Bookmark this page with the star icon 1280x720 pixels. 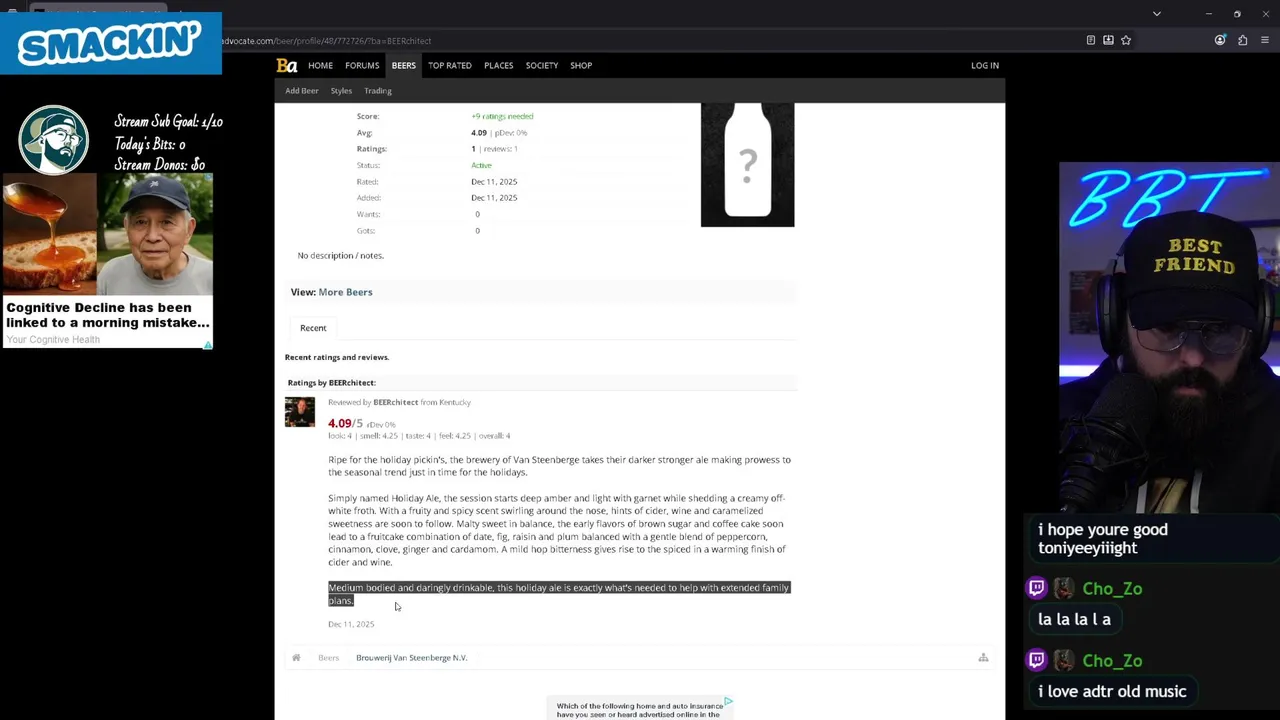(x=1126, y=40)
